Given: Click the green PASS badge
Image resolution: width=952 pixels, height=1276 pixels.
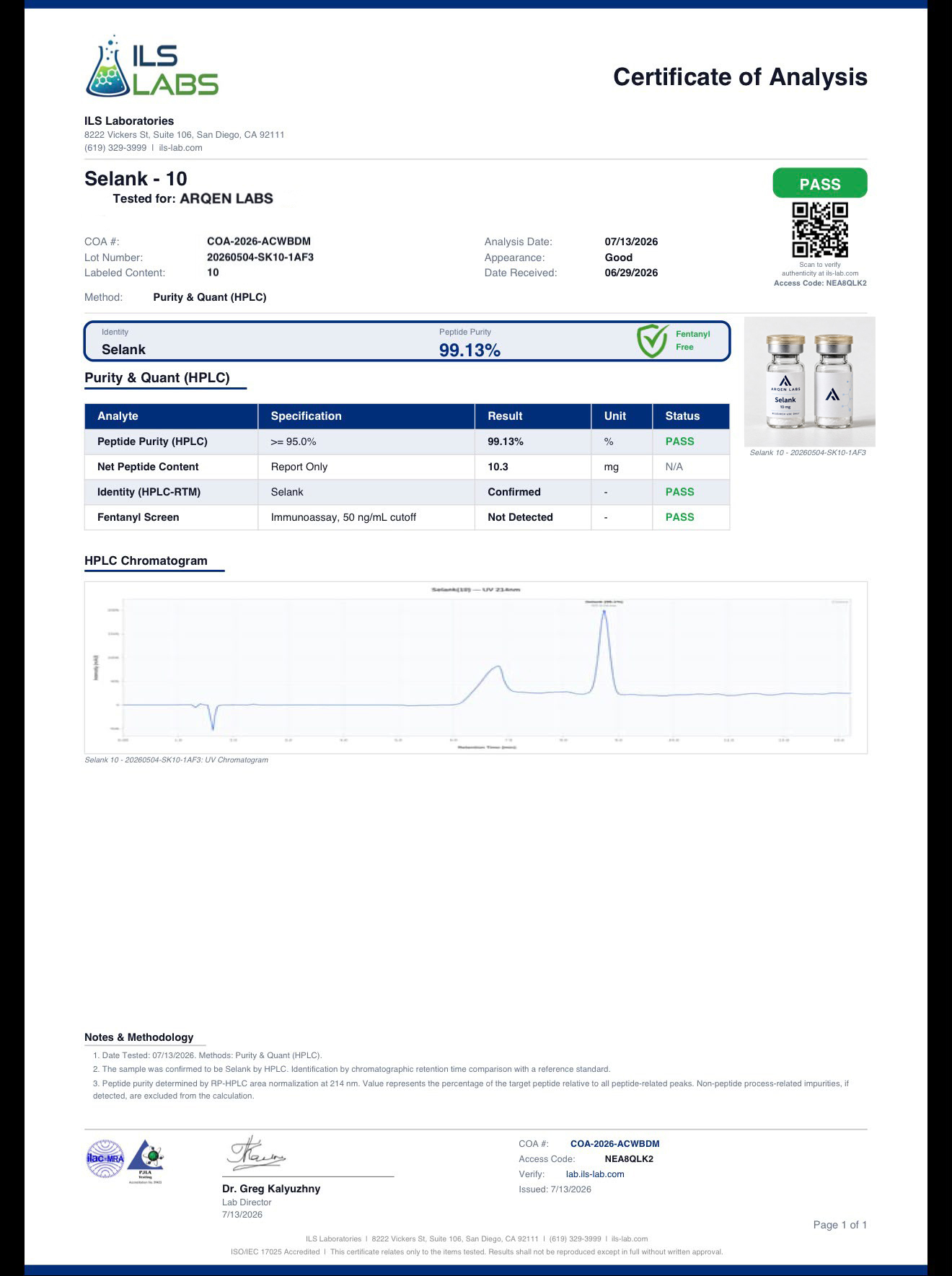Looking at the screenshot, I should [x=820, y=183].
